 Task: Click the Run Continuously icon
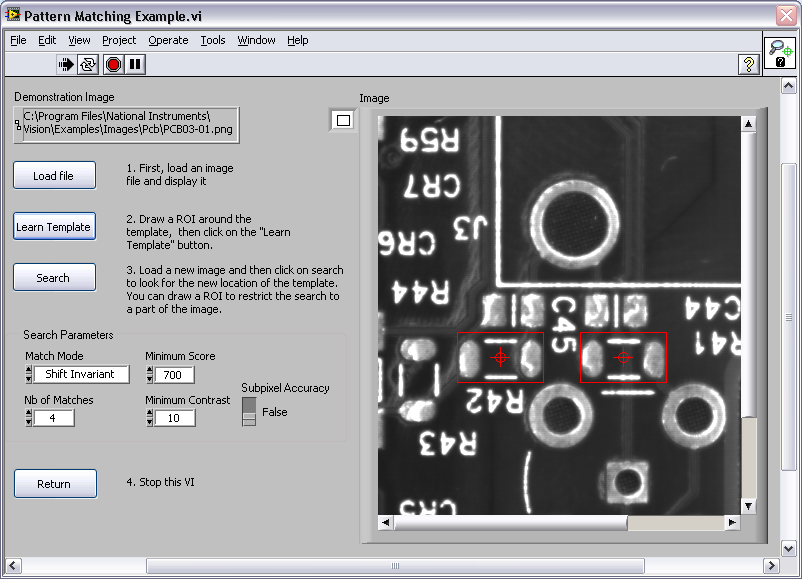[x=89, y=64]
